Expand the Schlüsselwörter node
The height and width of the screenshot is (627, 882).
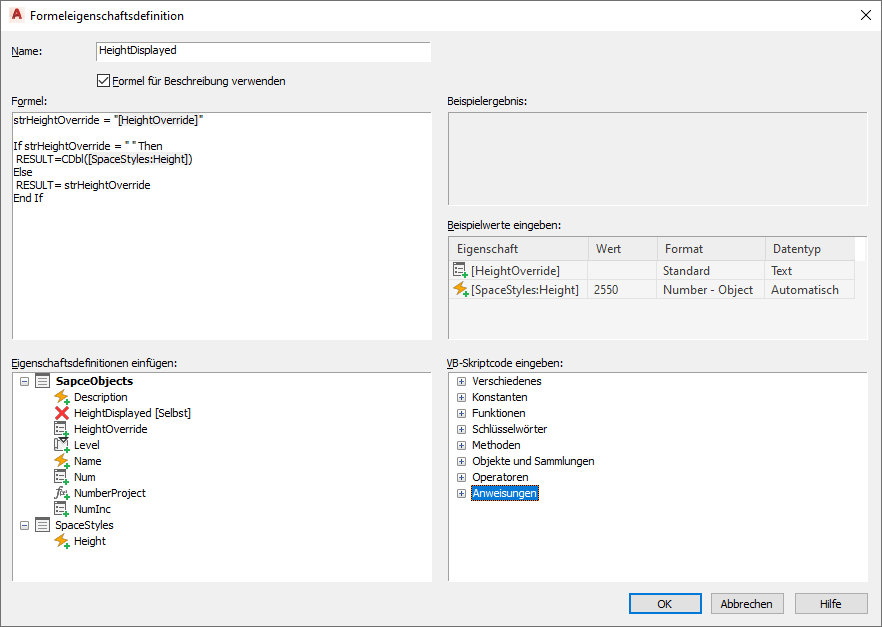pos(461,429)
